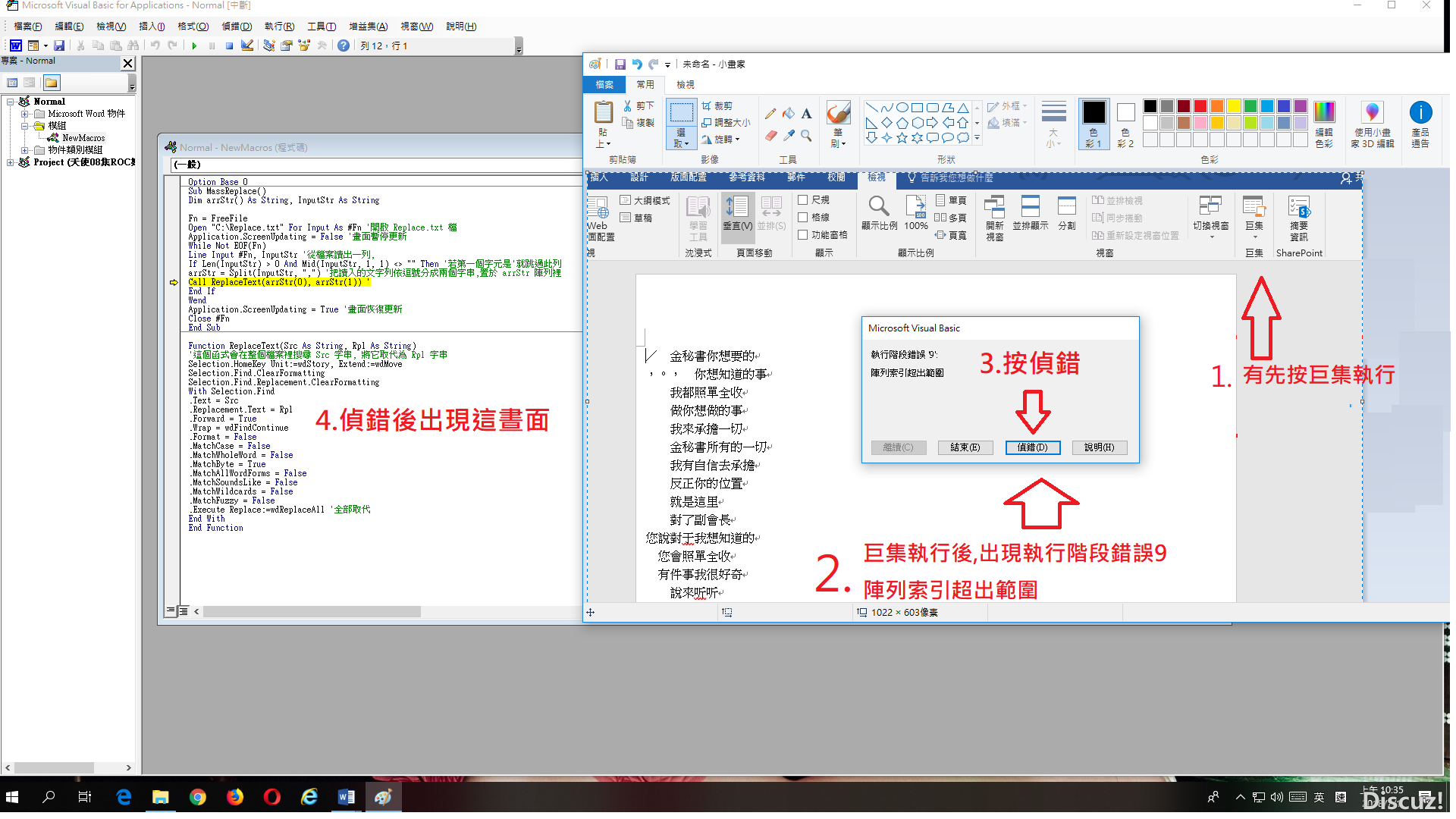Switch to Paint's 檢視 tab

[x=685, y=84]
